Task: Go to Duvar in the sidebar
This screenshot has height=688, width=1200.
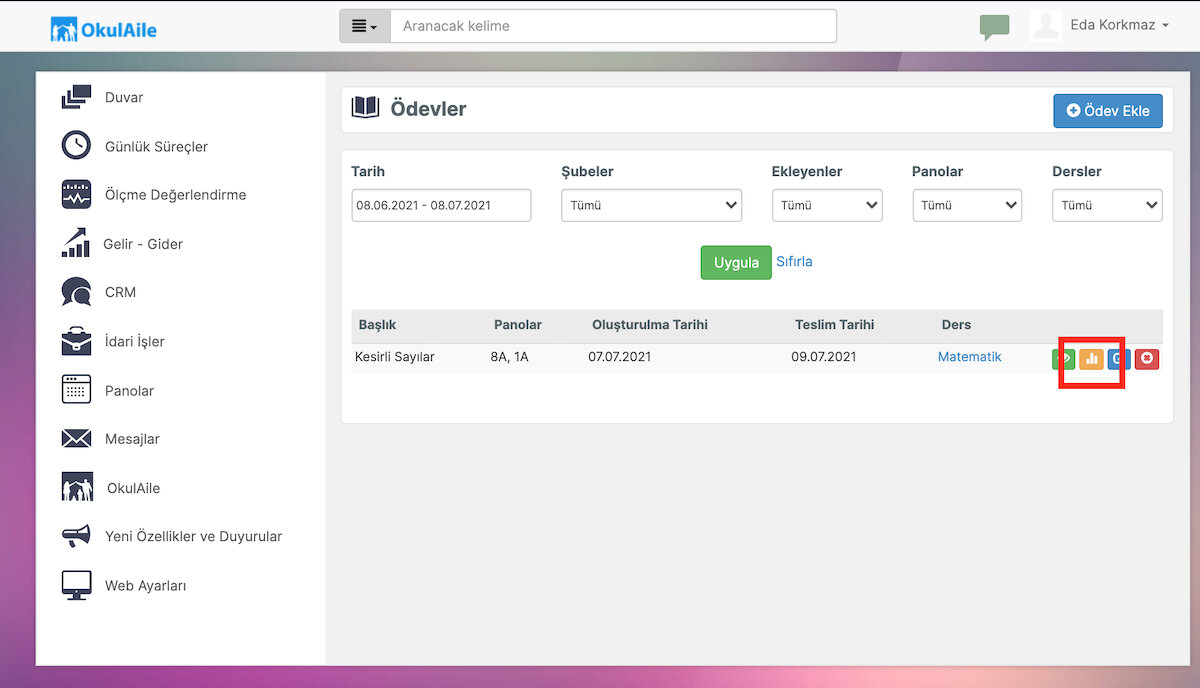Action: [x=124, y=97]
